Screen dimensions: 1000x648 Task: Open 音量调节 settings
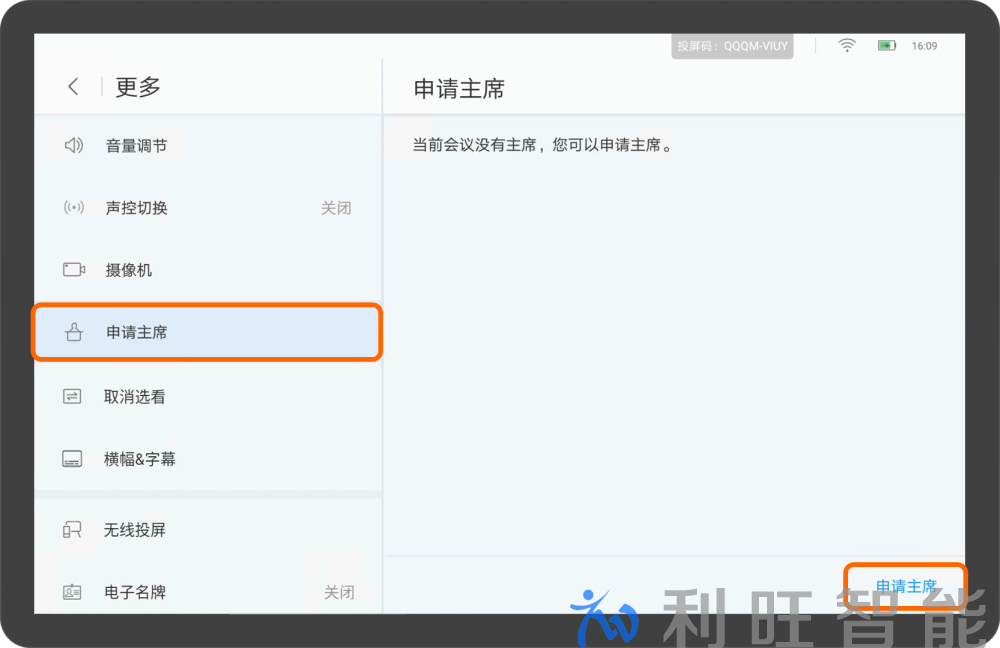(x=208, y=146)
